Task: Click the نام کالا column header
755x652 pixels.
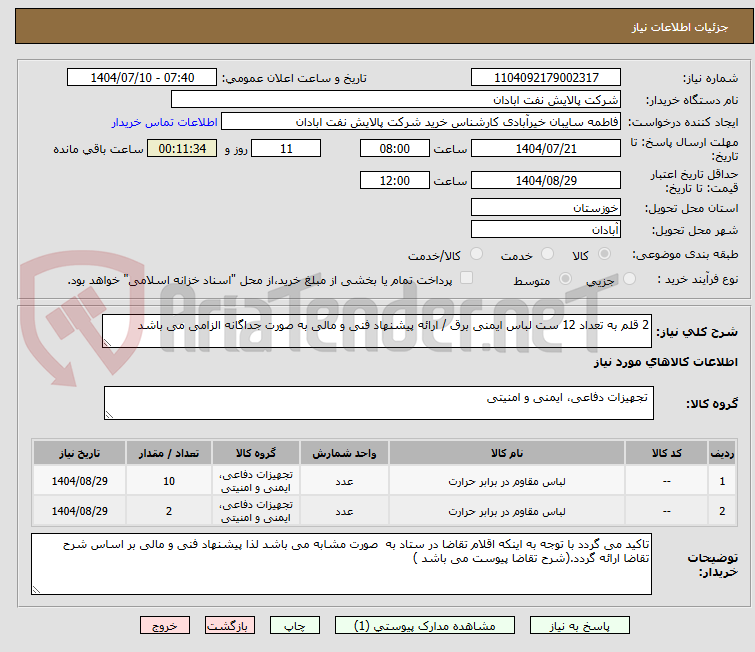Action: [507, 453]
